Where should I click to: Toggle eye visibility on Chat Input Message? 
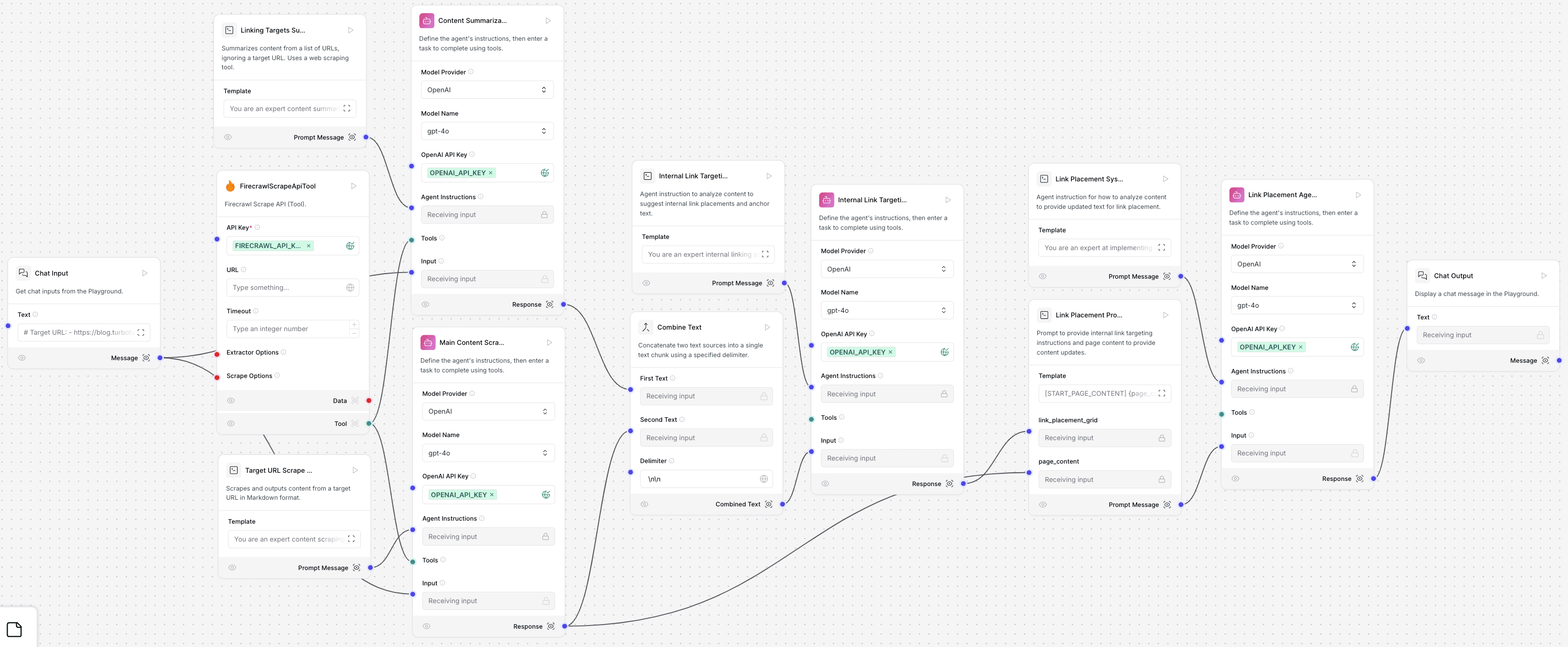point(22,358)
